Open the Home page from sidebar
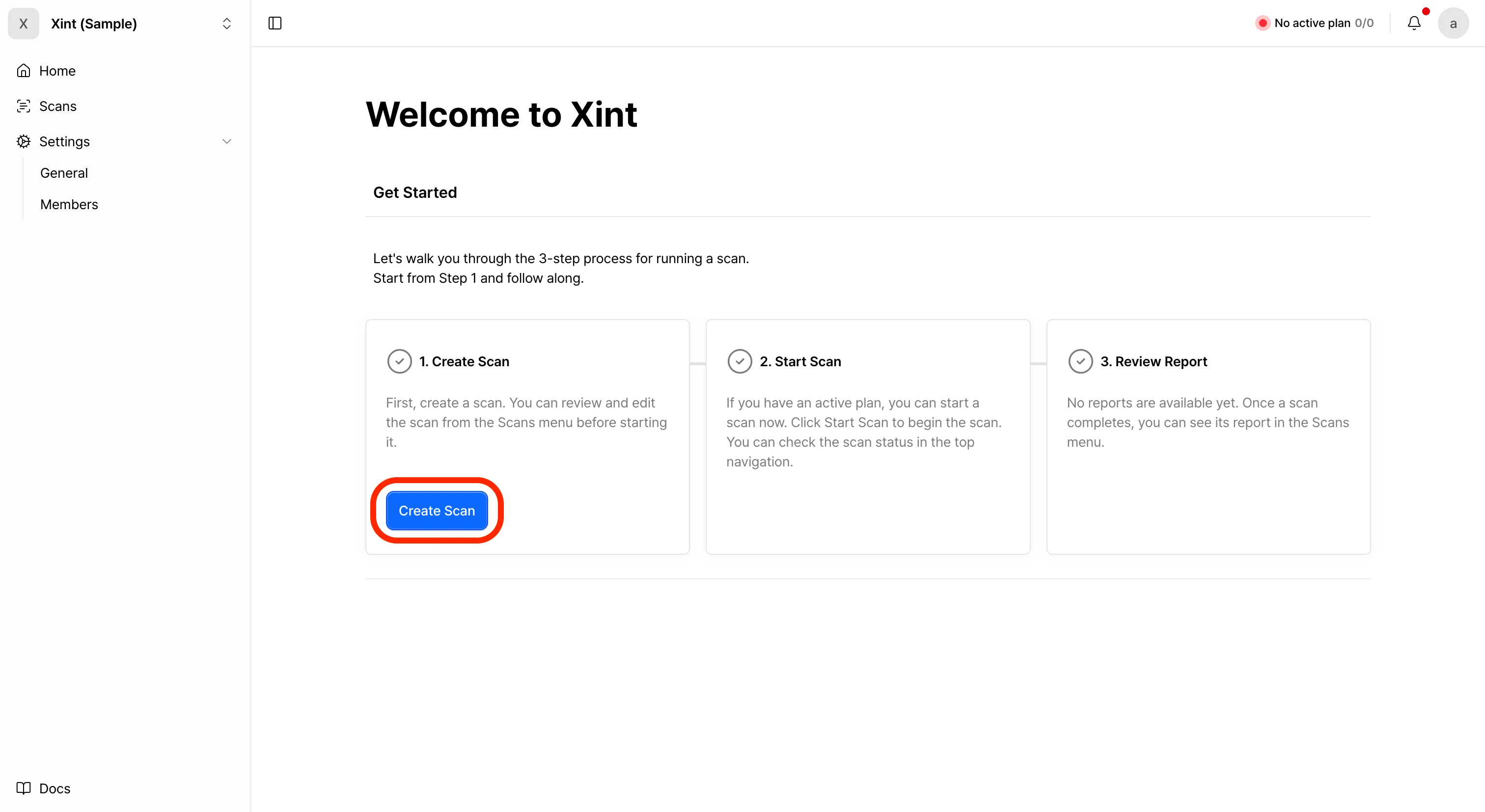This screenshot has width=1485, height=812. [57, 70]
